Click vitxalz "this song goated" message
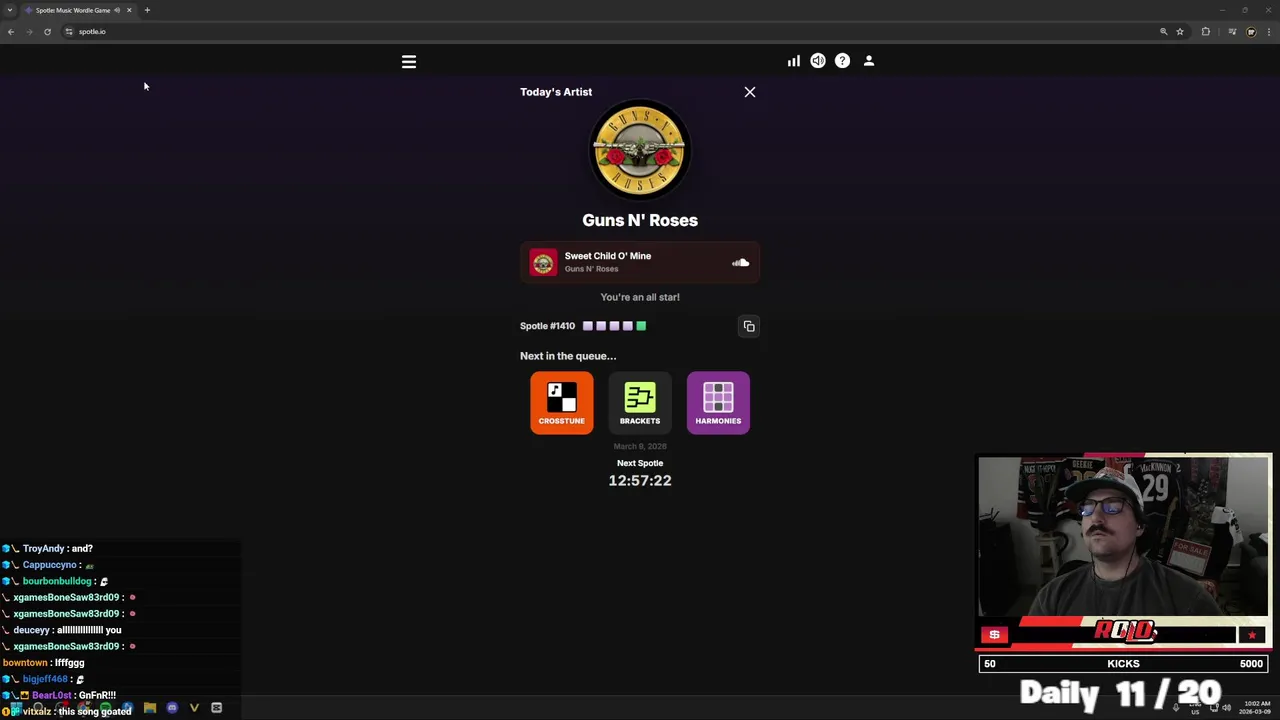This screenshot has width=1280, height=720. [x=67, y=711]
